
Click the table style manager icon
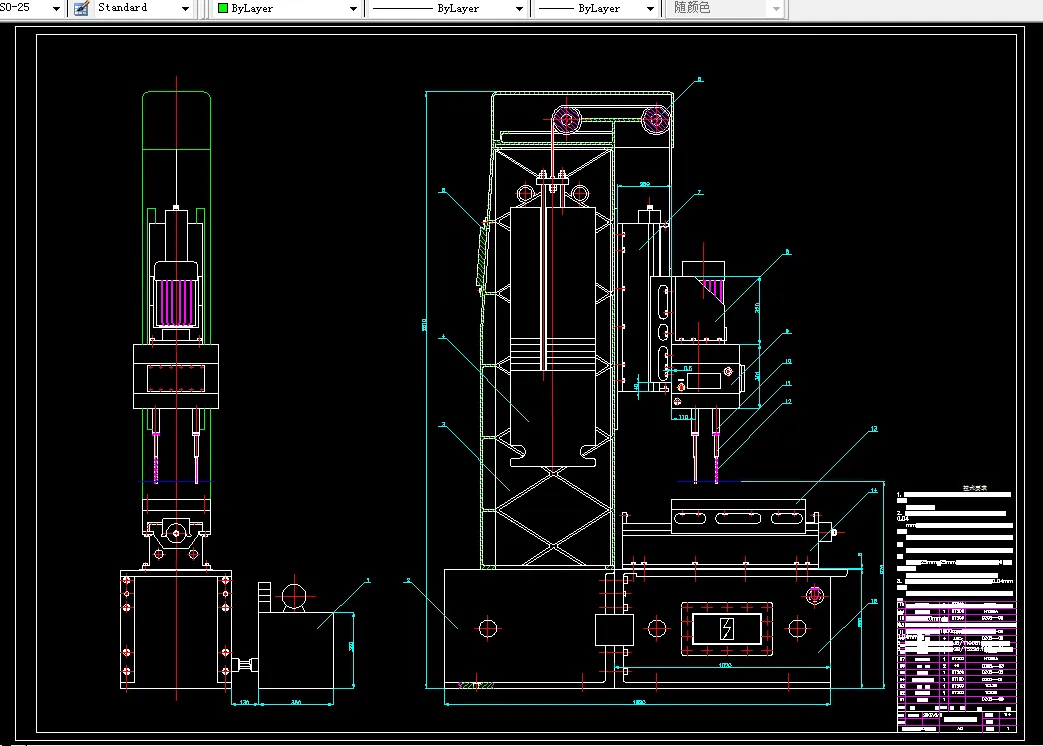pyautogui.click(x=81, y=9)
